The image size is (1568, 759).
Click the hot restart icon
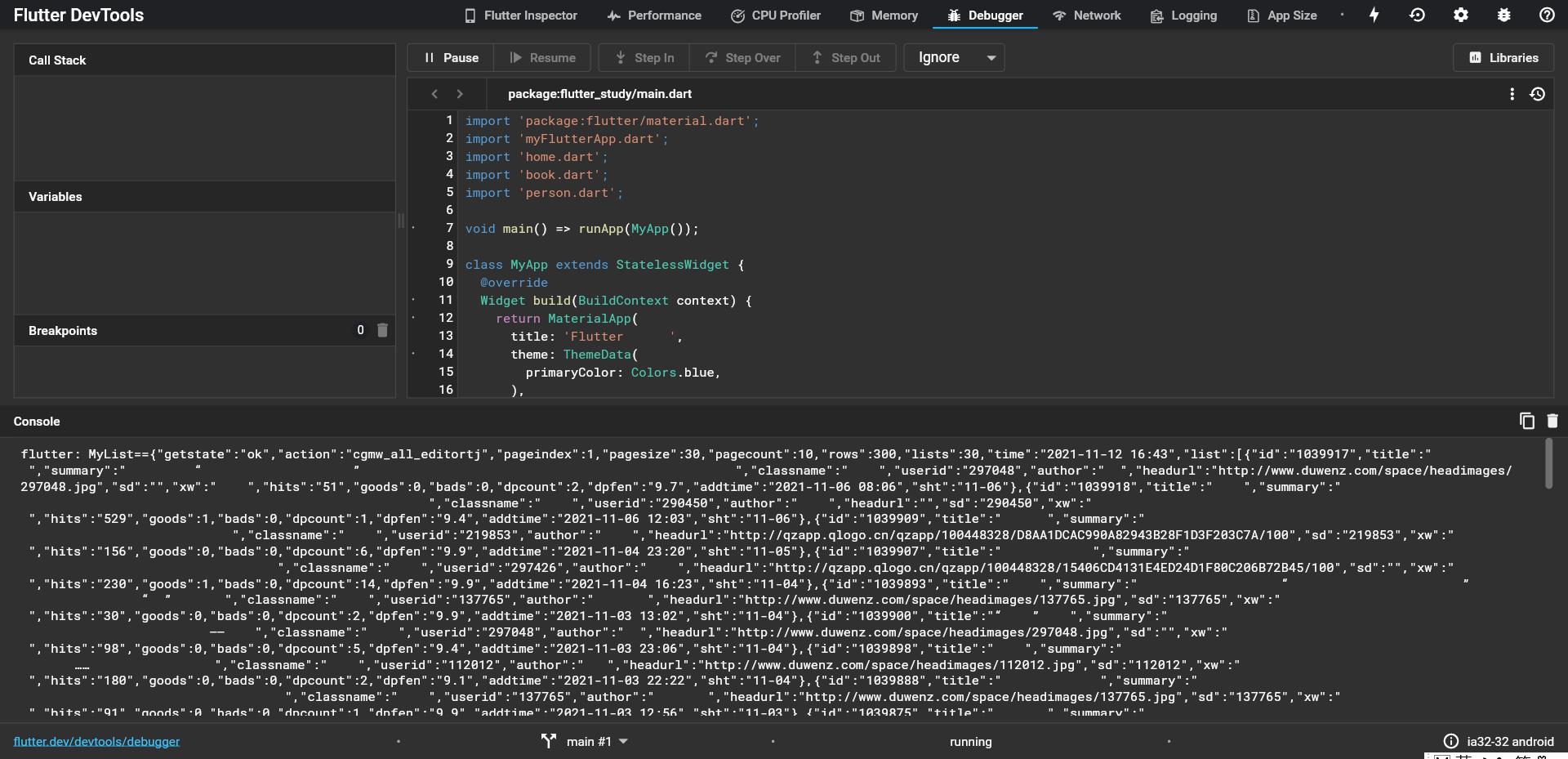point(1418,15)
